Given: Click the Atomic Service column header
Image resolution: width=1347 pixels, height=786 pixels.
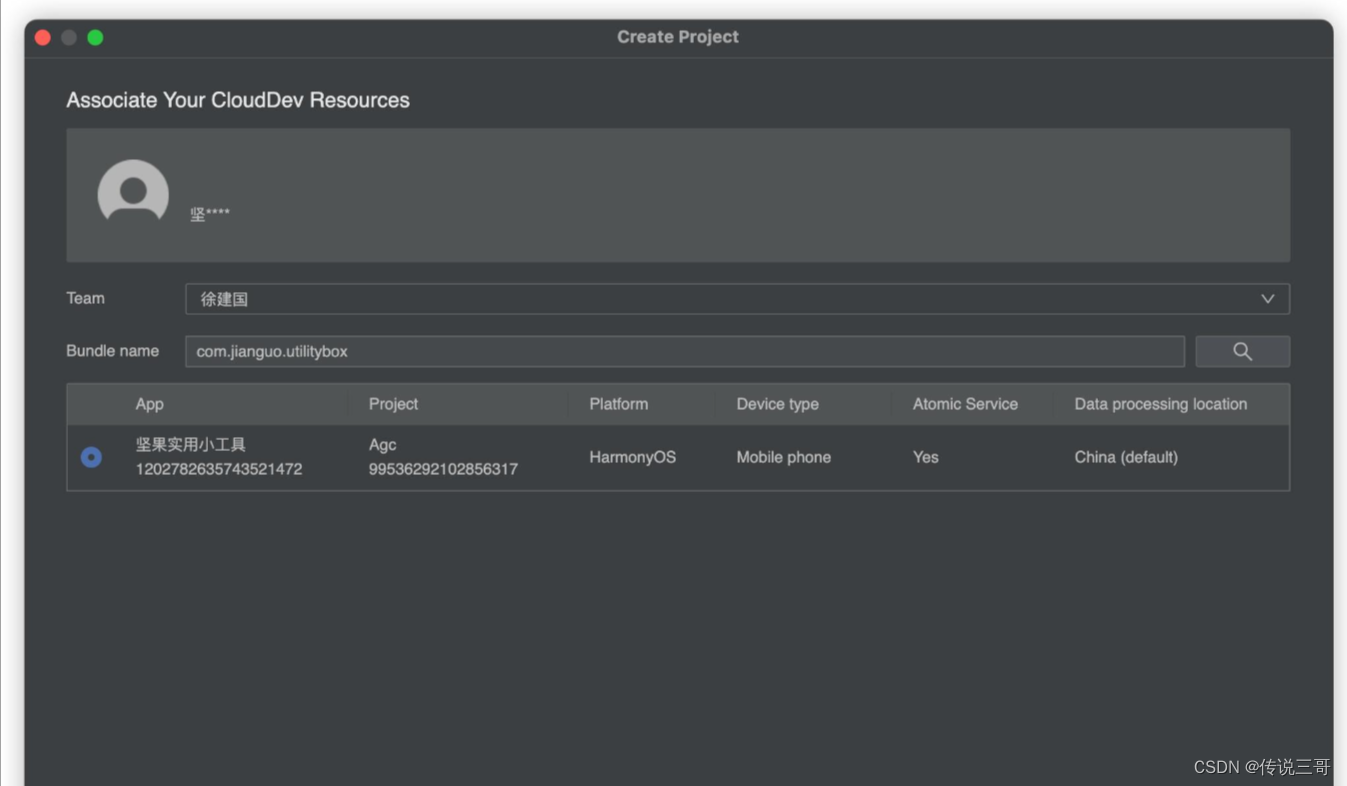Looking at the screenshot, I should coord(965,404).
